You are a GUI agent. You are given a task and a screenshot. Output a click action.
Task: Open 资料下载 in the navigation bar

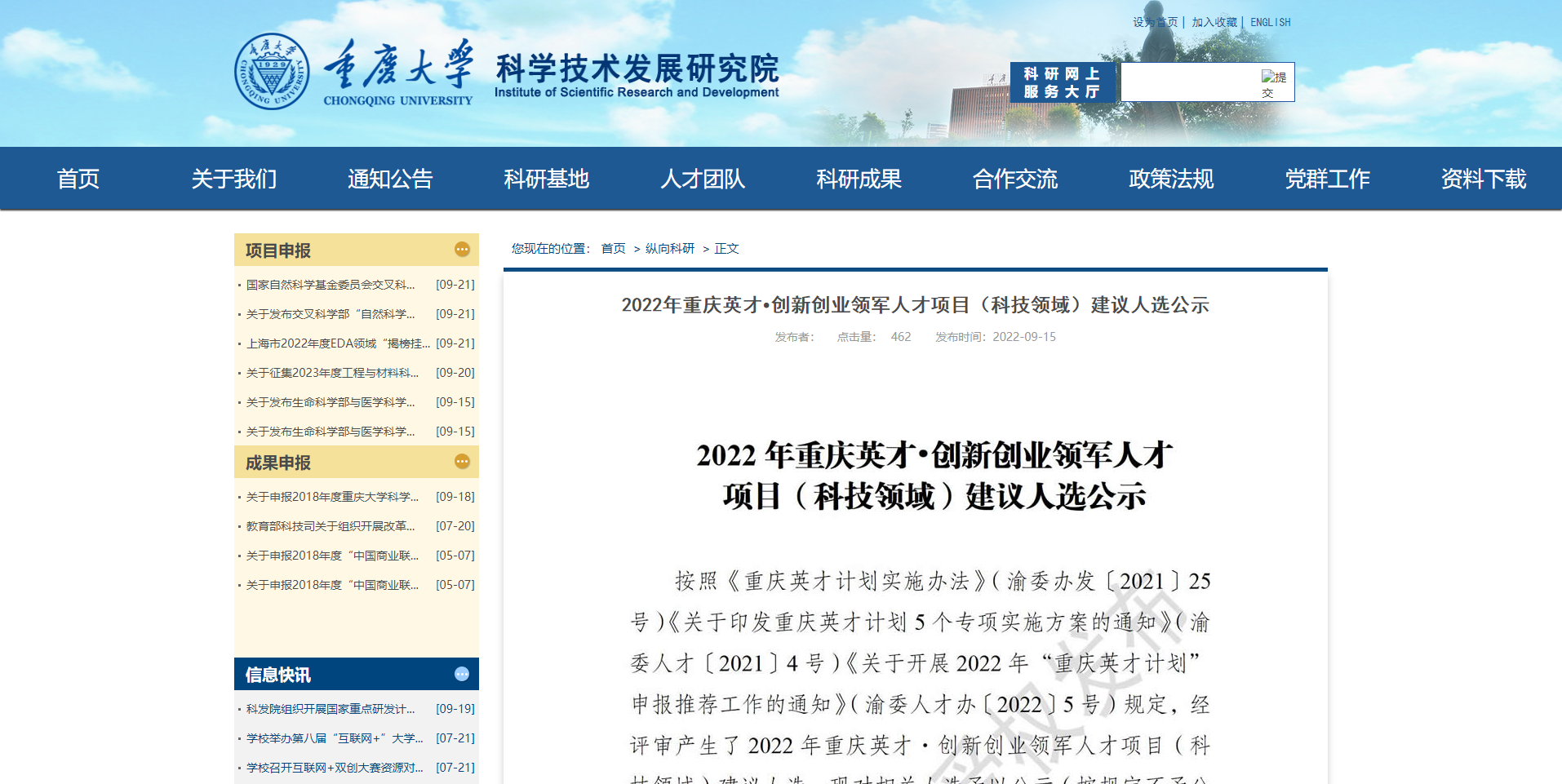click(x=1483, y=179)
